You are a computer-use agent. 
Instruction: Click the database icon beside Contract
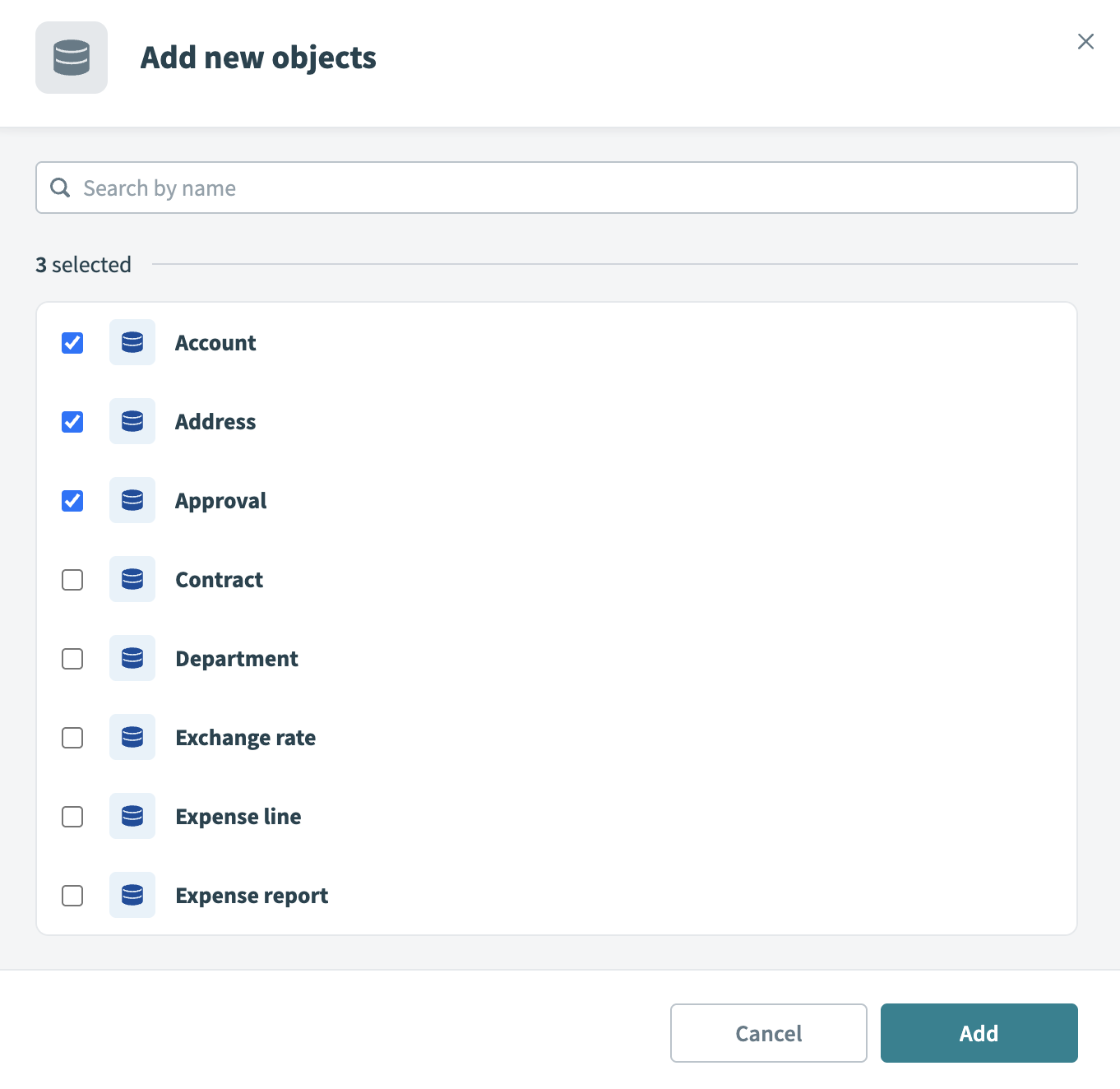coord(132,579)
